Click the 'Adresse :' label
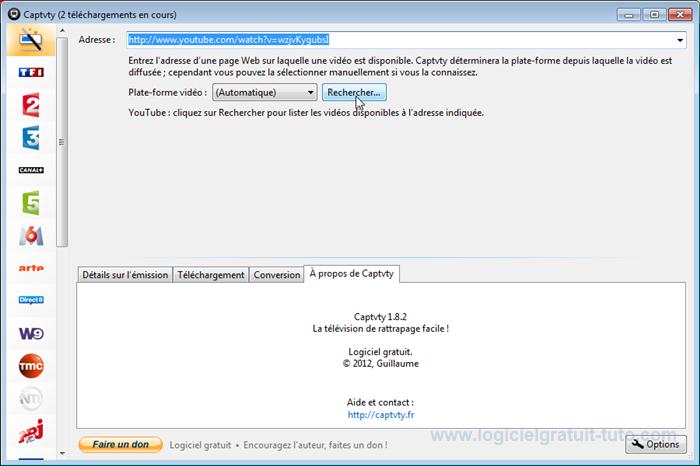 click(96, 40)
